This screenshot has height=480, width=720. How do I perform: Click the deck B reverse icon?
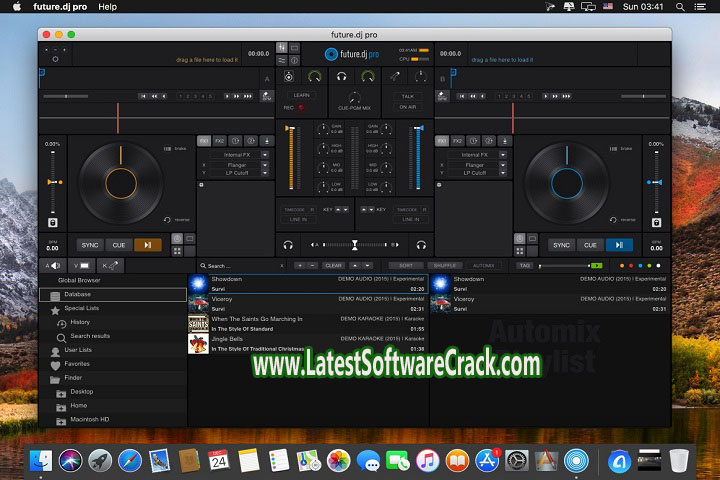click(613, 220)
